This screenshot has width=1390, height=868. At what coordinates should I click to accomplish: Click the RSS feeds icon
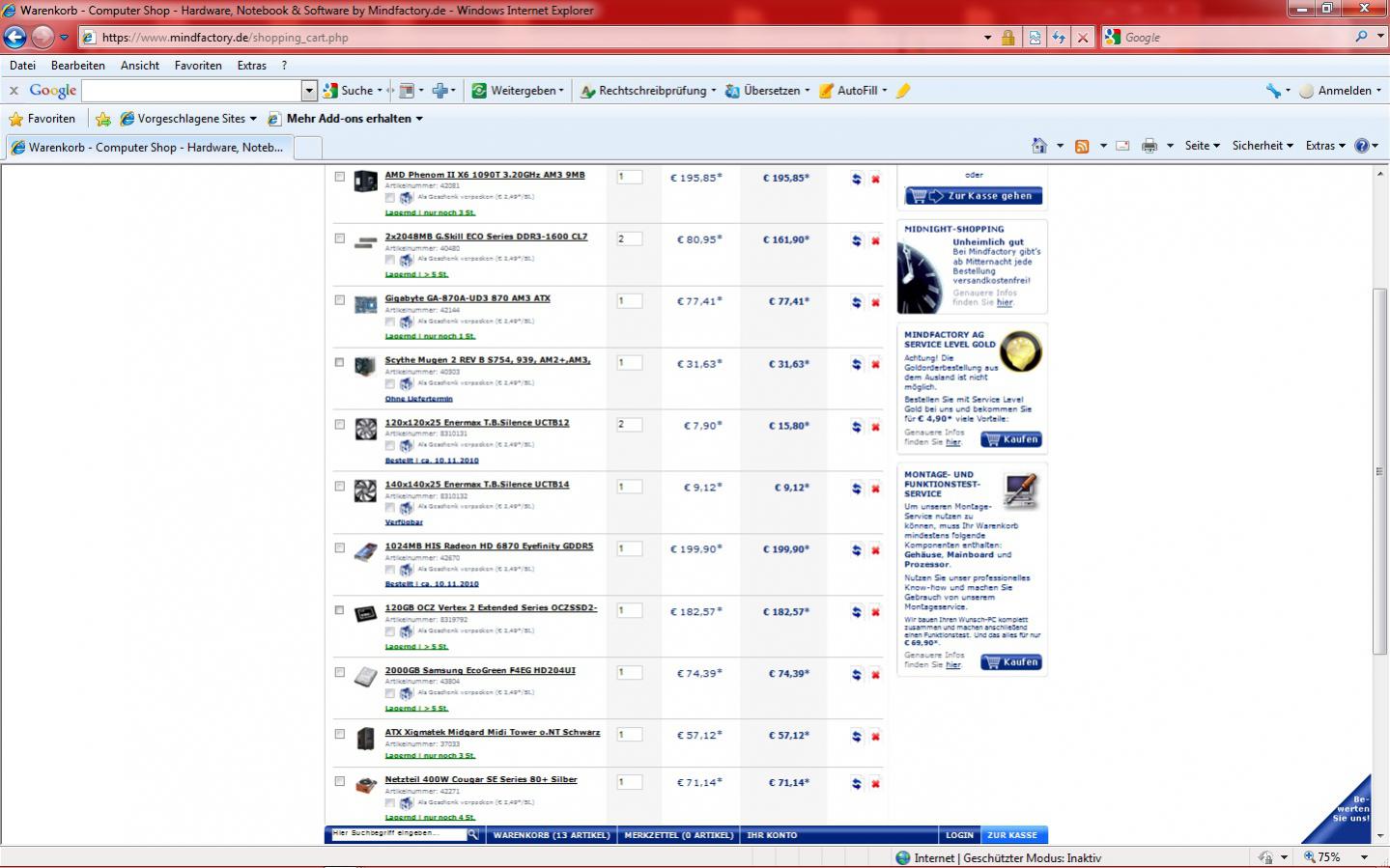click(1082, 146)
